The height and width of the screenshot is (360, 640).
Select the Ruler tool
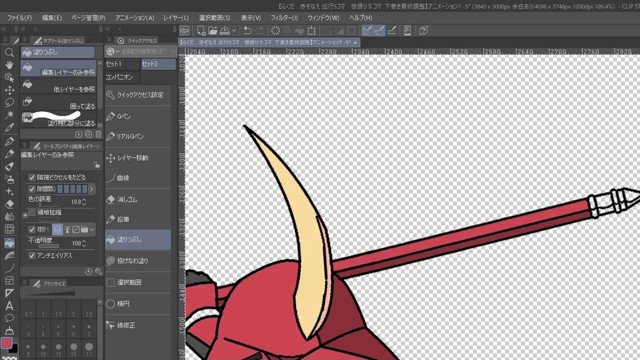(x=9, y=293)
